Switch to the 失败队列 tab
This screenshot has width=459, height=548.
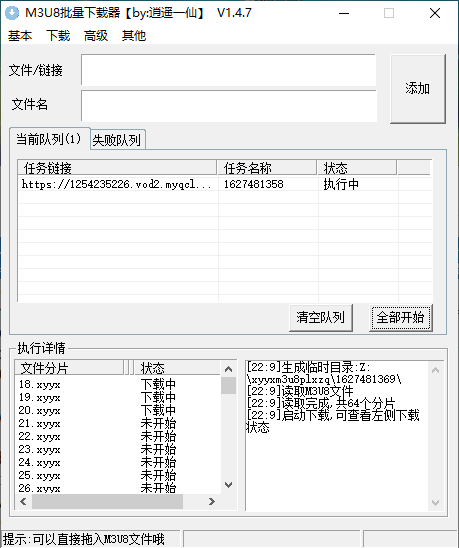[x=117, y=140]
